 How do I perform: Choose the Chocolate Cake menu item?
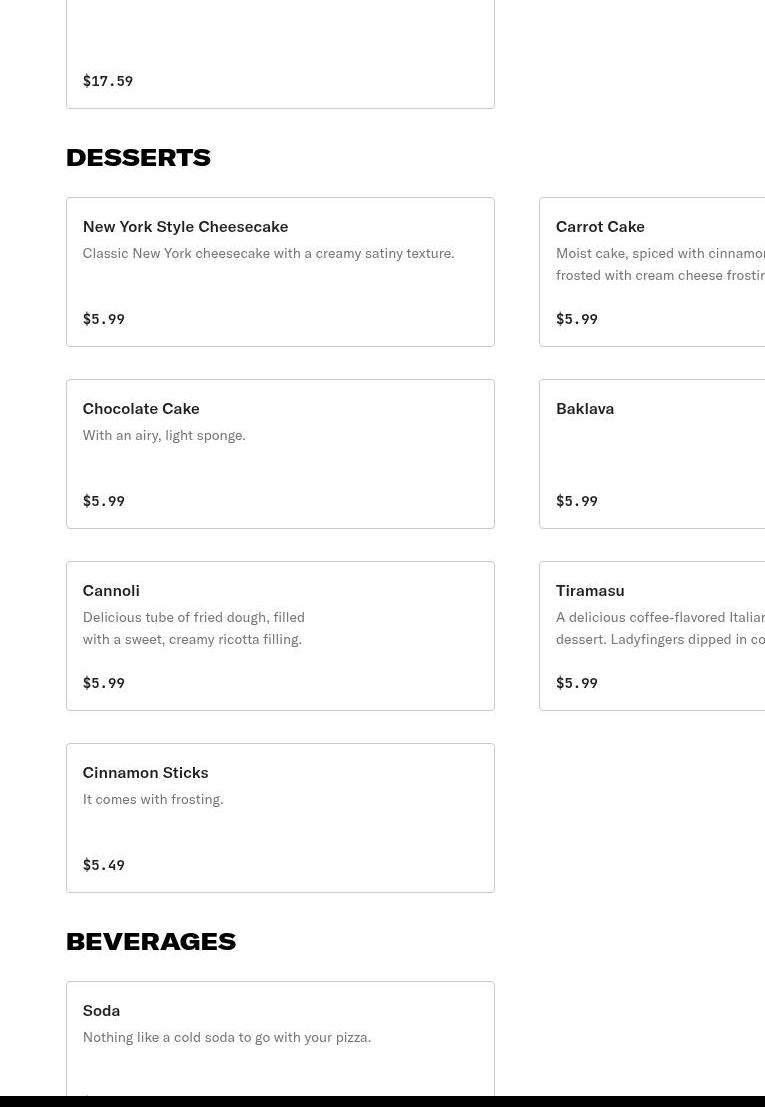280,454
